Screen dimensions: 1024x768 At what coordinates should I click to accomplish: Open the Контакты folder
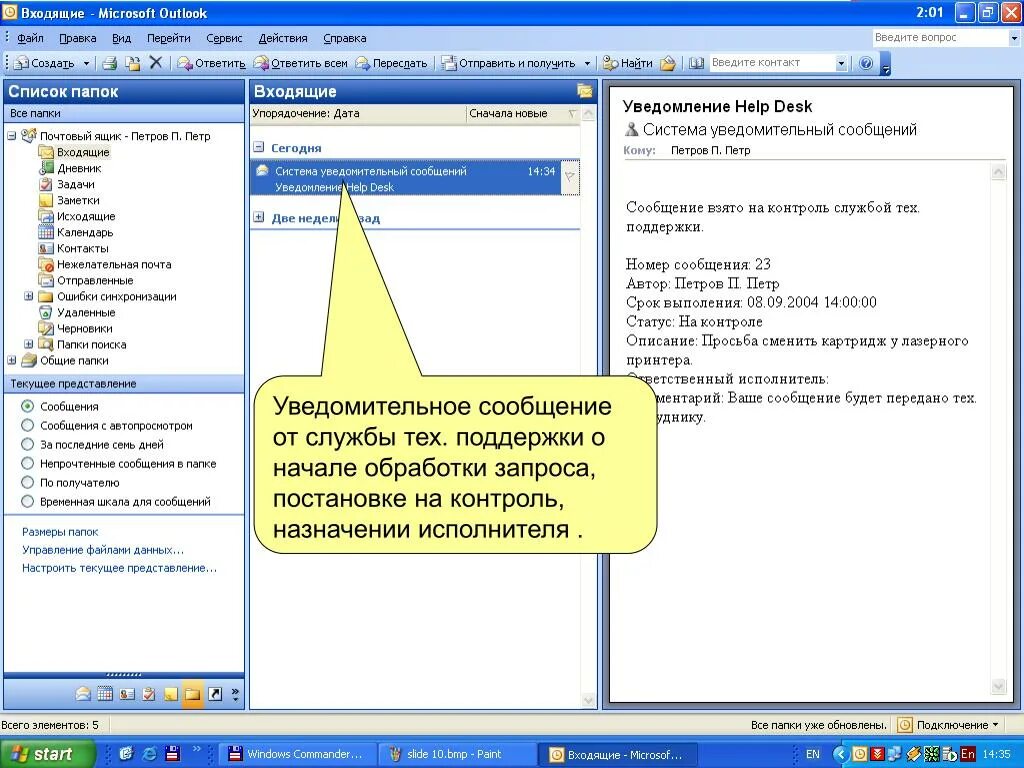(x=82, y=248)
